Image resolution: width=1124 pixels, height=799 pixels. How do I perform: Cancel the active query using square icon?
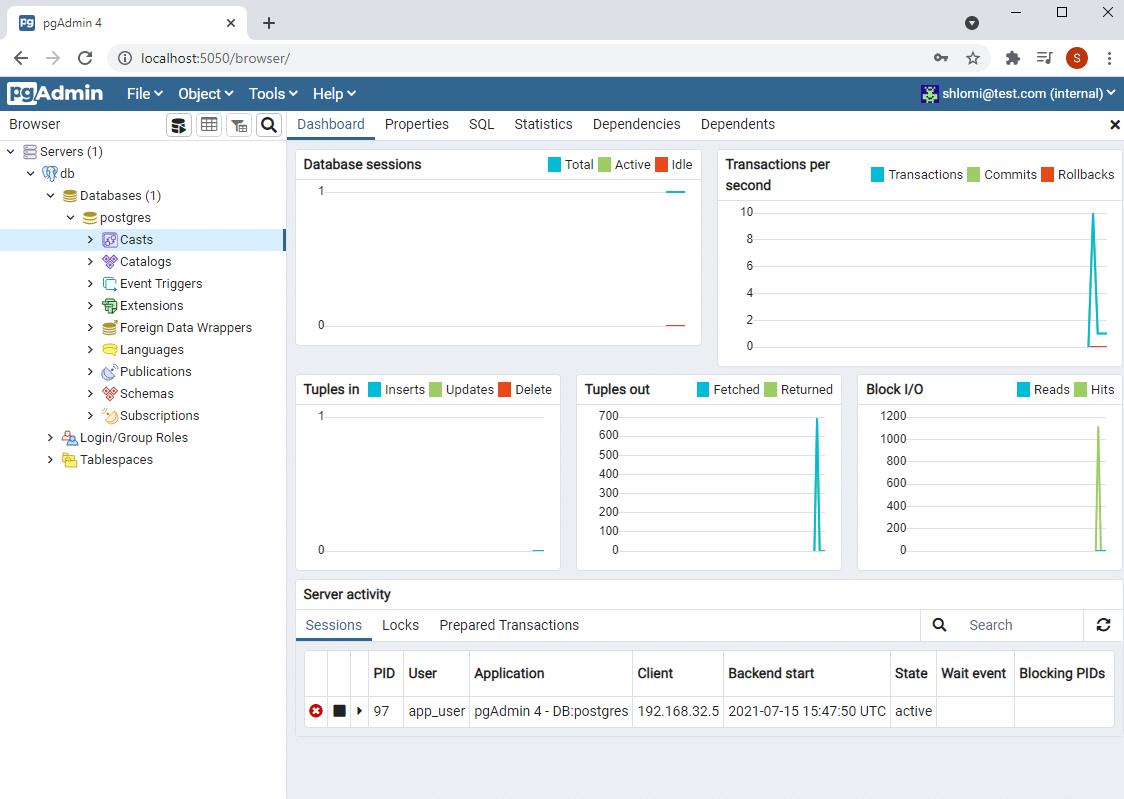[x=338, y=711]
